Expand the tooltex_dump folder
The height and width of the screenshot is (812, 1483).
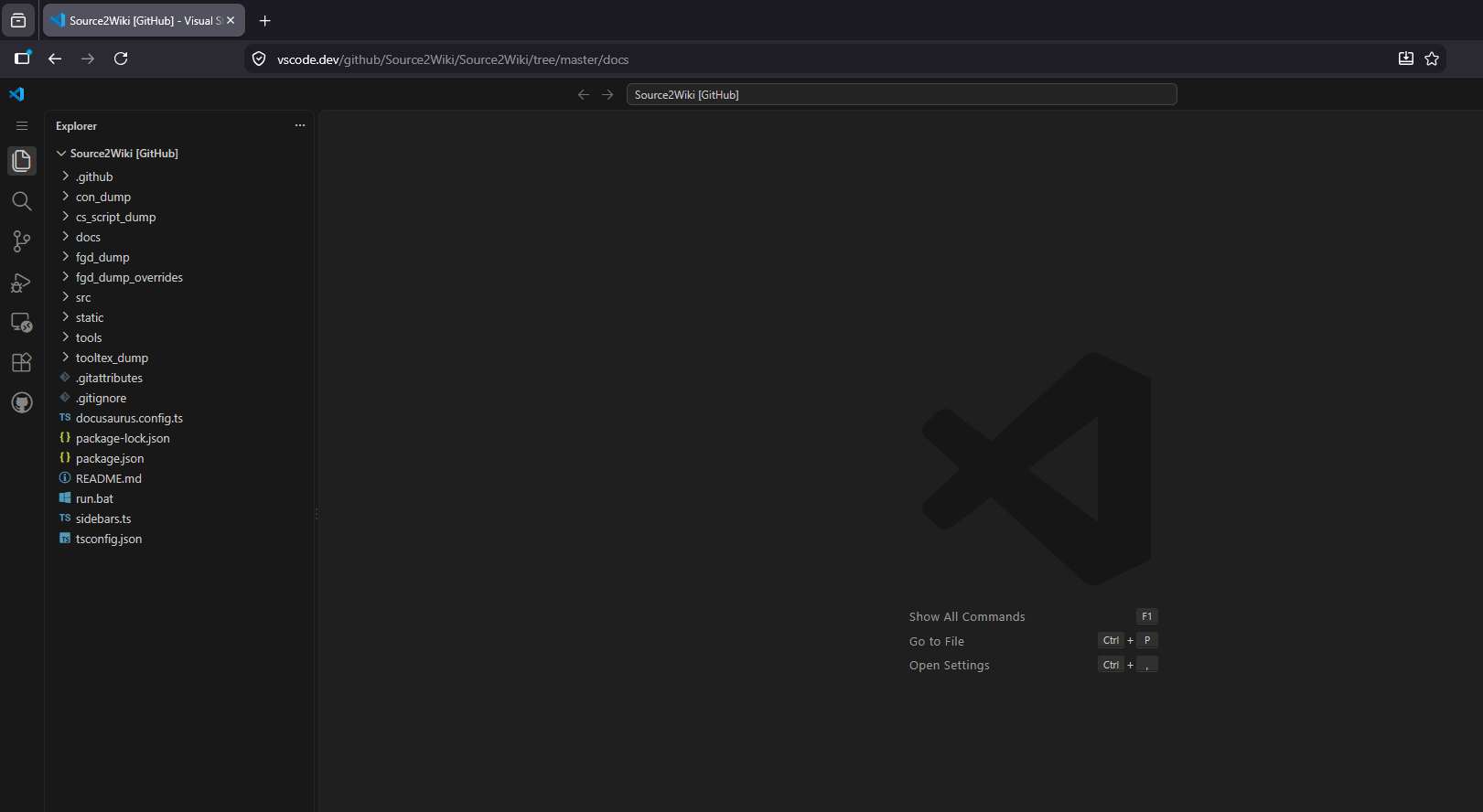[179, 358]
